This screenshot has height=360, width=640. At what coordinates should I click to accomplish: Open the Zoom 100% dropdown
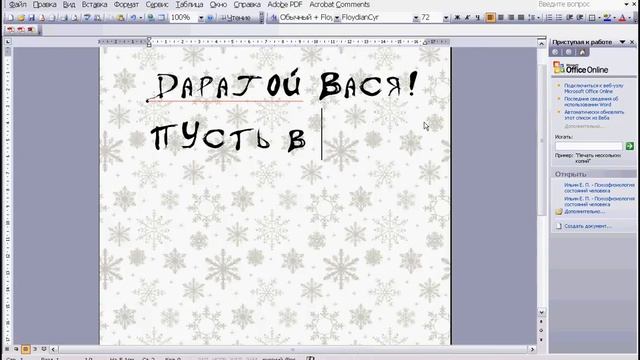pos(201,18)
